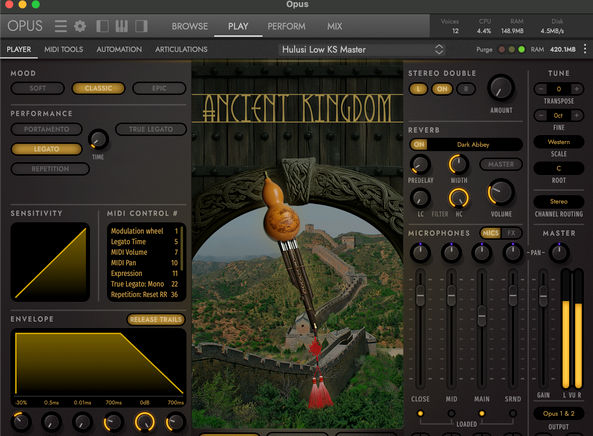Increase the Transpose value with plus
The width and height of the screenshot is (593, 436).
[576, 89]
